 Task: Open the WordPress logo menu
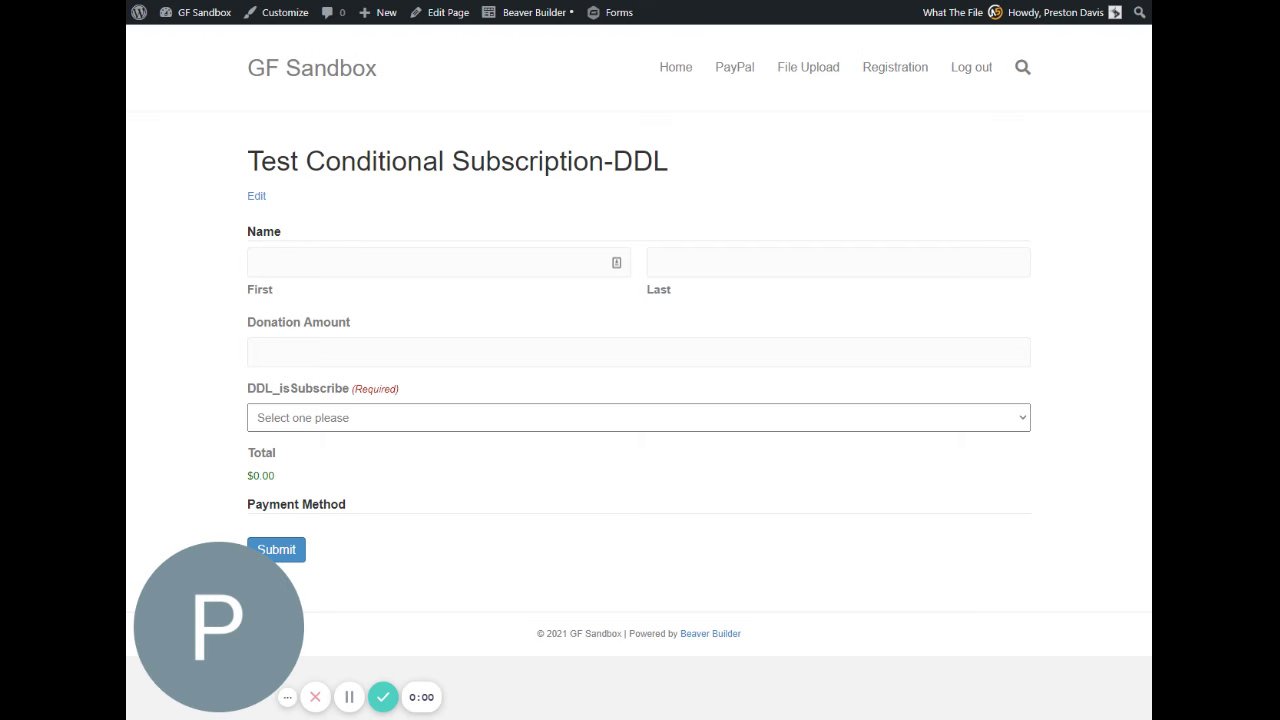click(x=139, y=12)
